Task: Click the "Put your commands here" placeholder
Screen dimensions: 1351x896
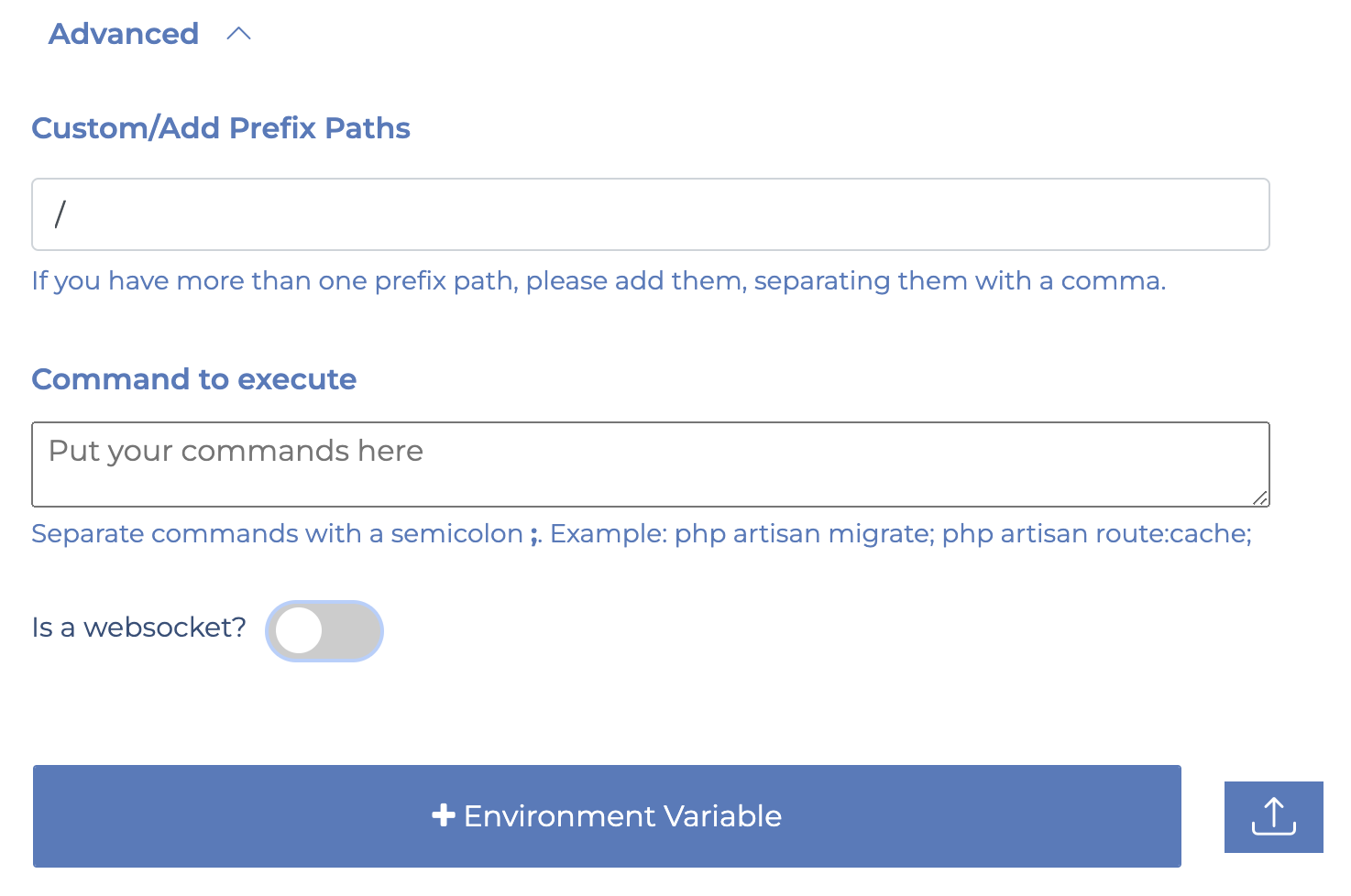Action: [x=236, y=452]
